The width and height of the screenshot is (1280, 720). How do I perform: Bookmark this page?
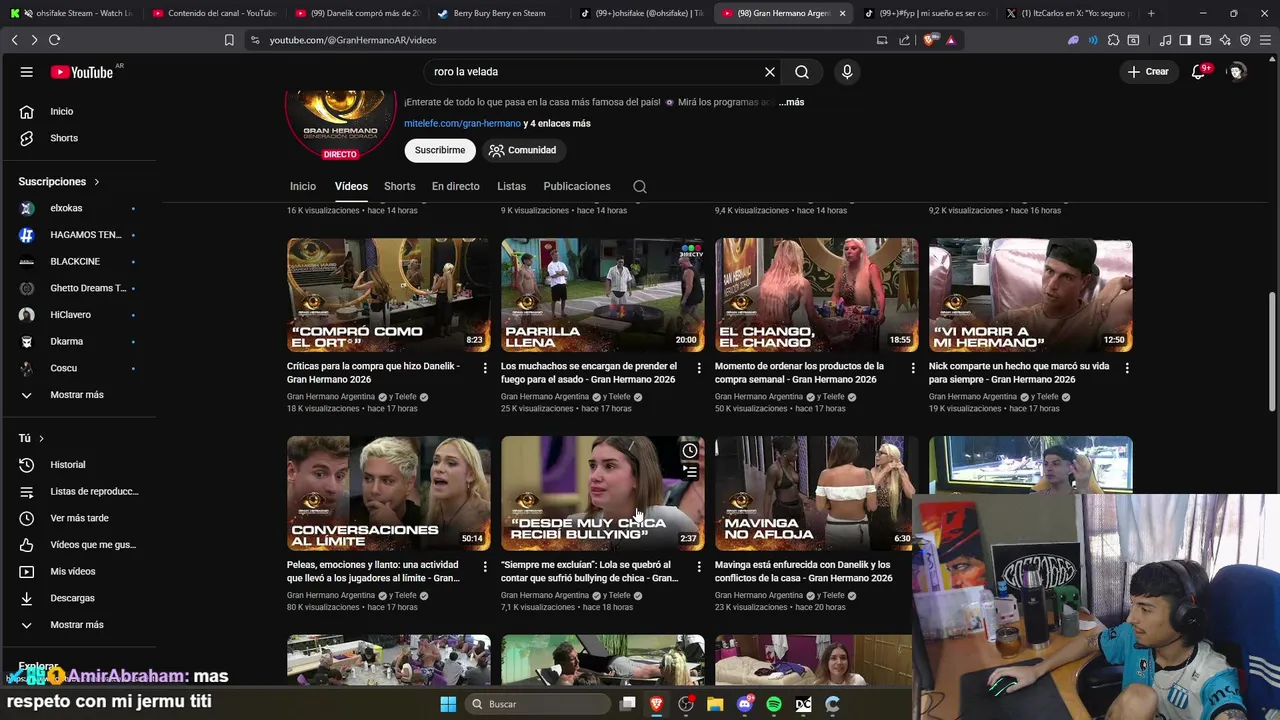pyautogui.click(x=229, y=40)
